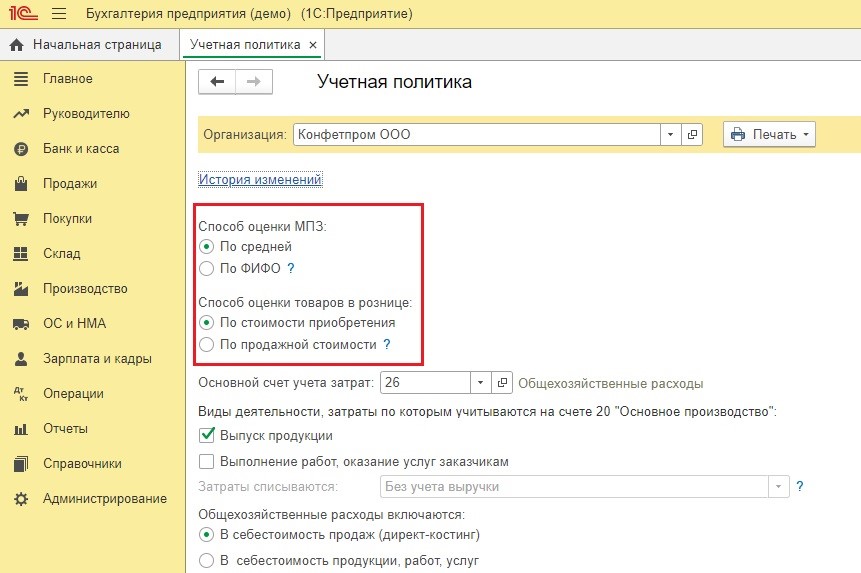
Task: Open the Печать dropdown button
Action: (769, 135)
